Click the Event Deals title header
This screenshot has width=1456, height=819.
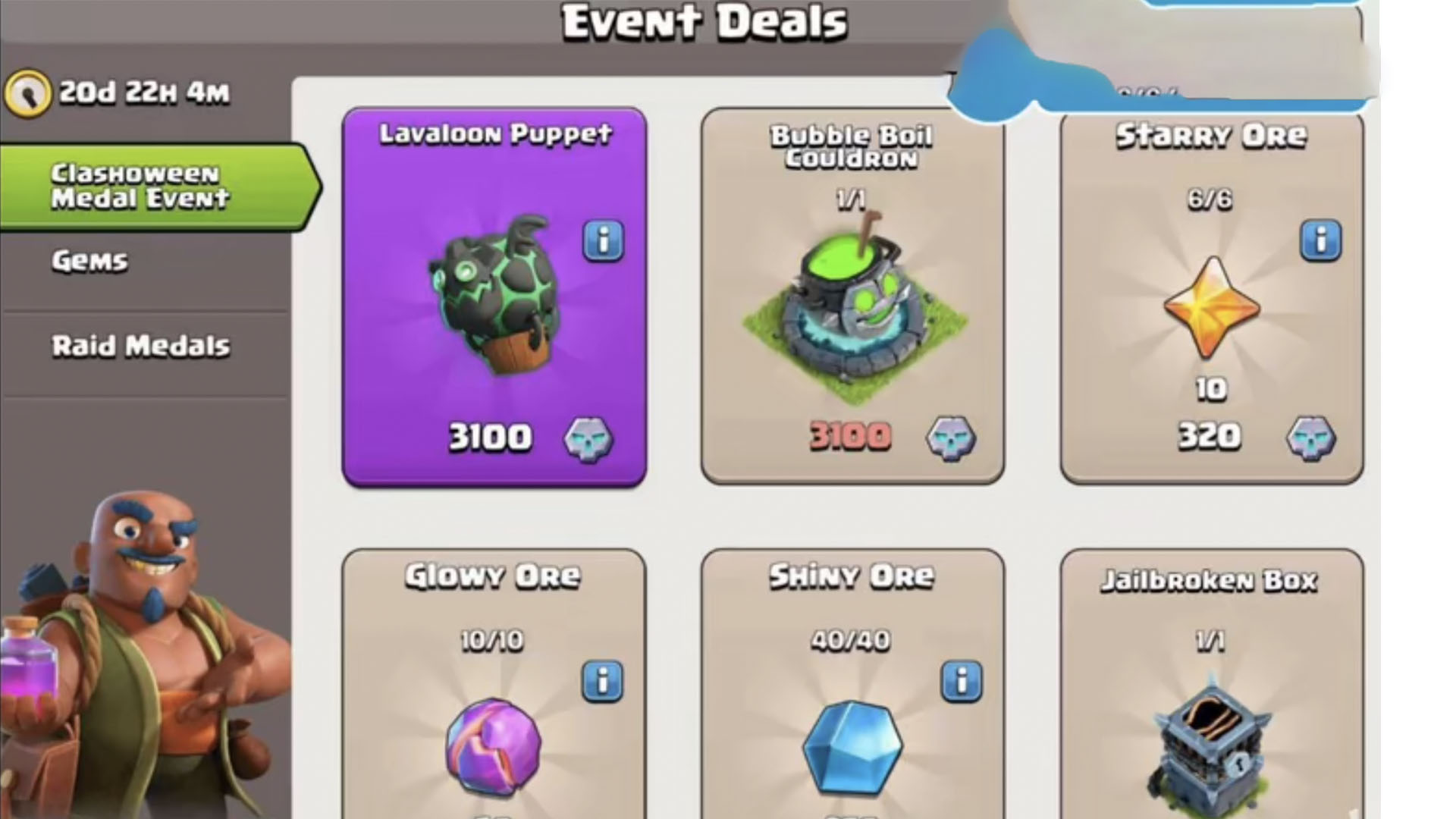[704, 22]
